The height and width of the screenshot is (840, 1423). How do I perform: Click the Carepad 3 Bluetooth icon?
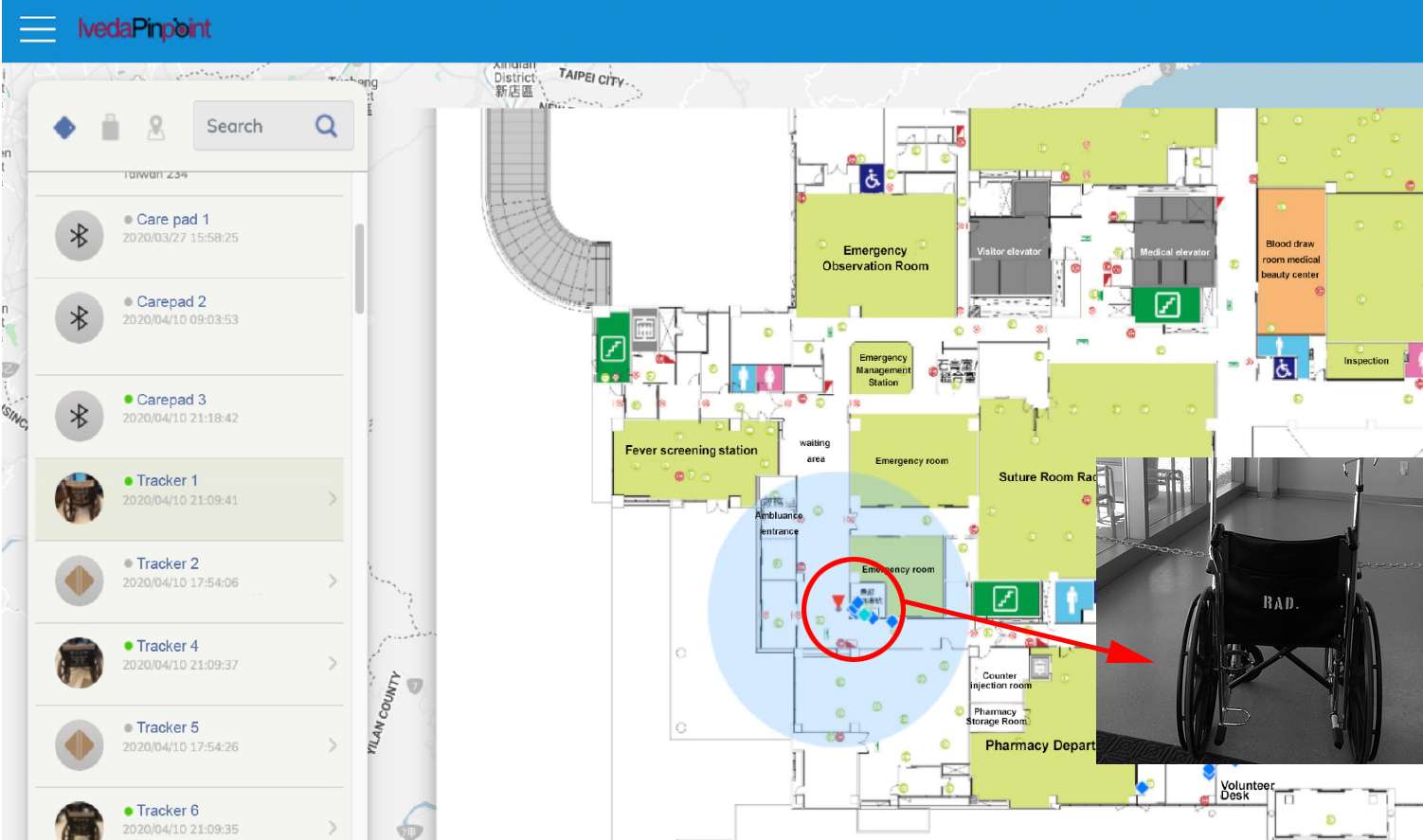click(x=80, y=416)
